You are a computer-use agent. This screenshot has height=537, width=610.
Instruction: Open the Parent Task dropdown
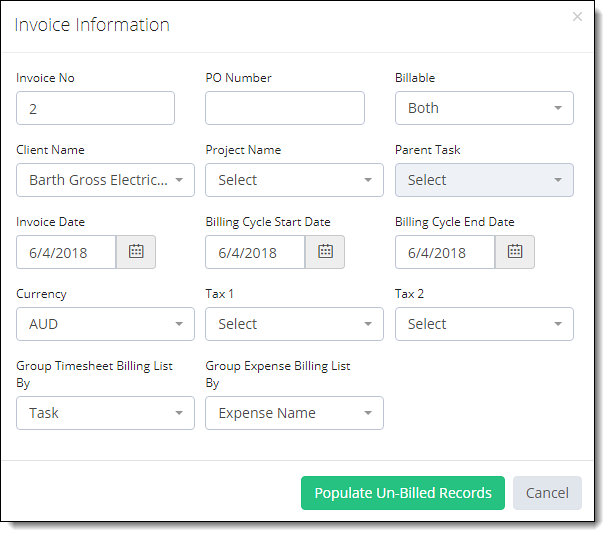pyautogui.click(x=484, y=180)
